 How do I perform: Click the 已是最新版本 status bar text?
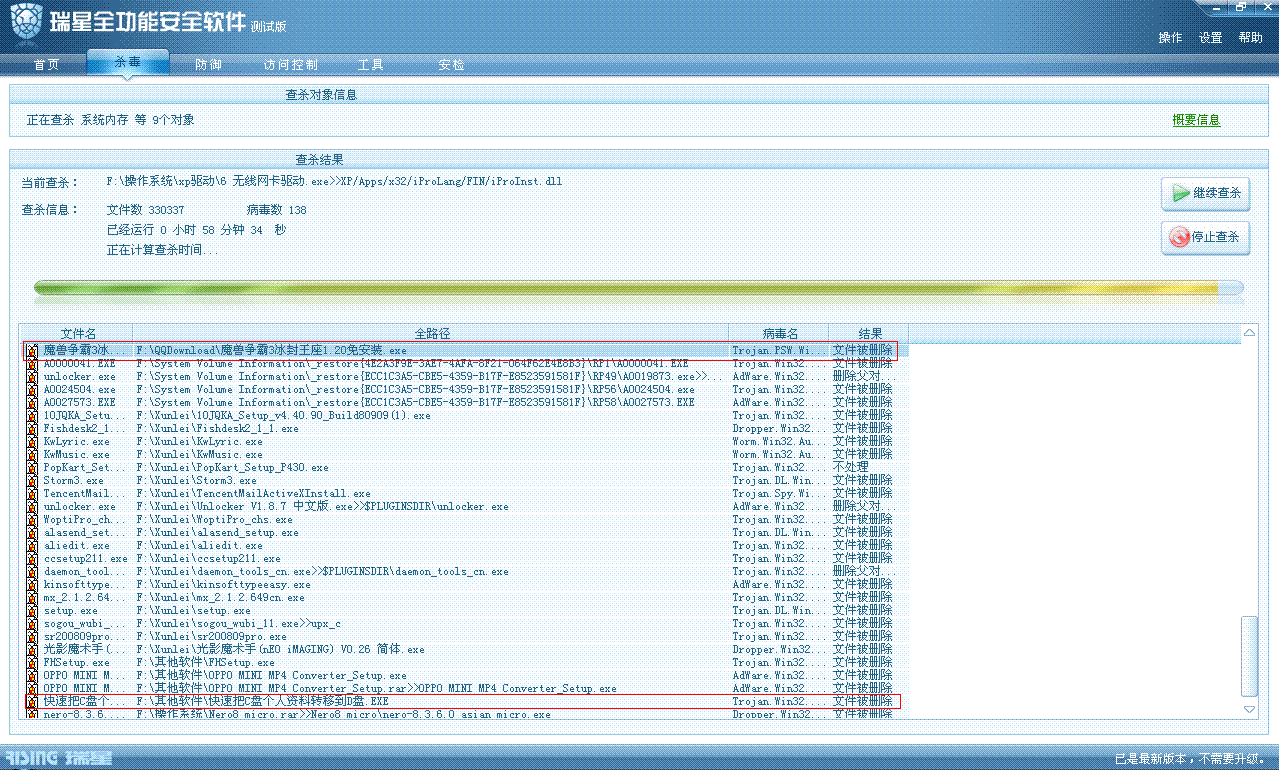(1189, 758)
